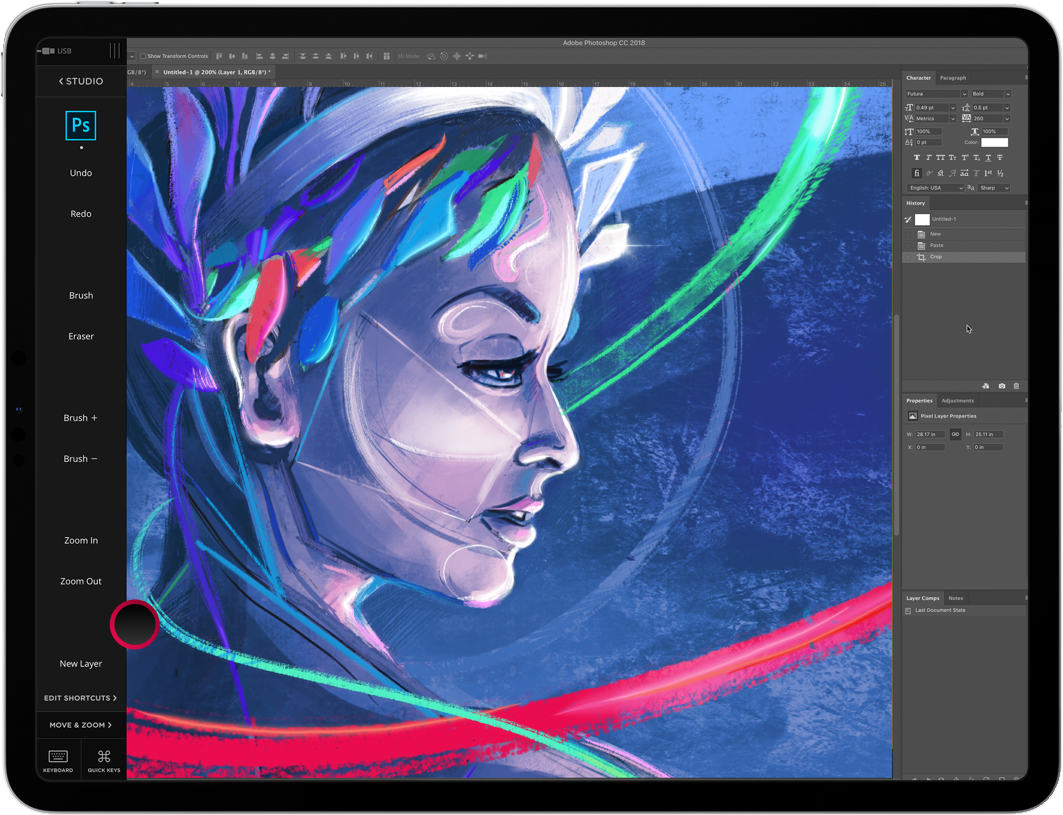Viewport: 1063px width, 815px height.
Task: Select Layer Comps tab
Action: tap(923, 598)
